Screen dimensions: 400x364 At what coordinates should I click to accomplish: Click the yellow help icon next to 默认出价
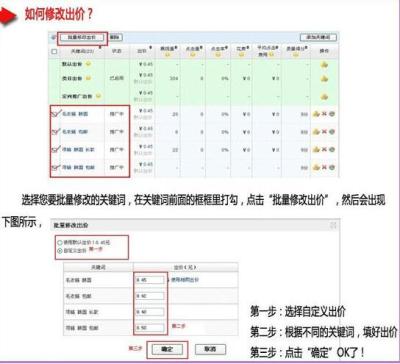coord(88,63)
